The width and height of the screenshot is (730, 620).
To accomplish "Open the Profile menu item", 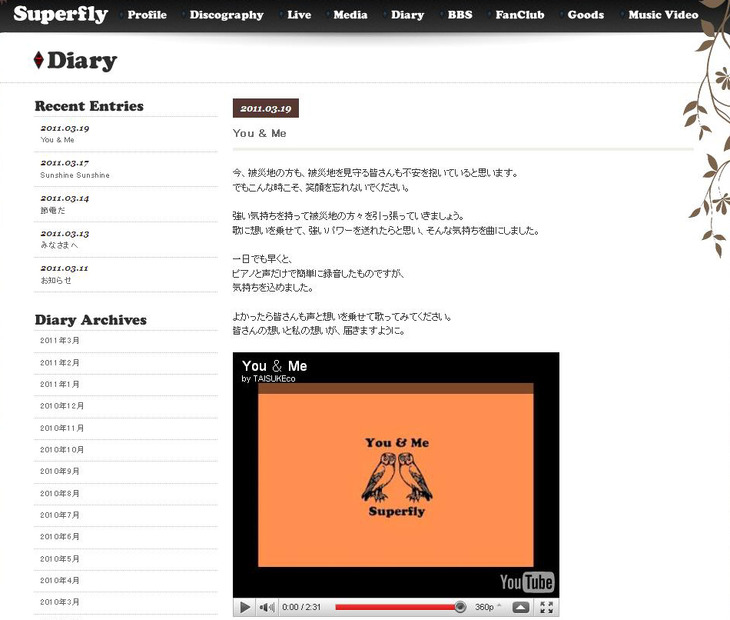I will [147, 15].
